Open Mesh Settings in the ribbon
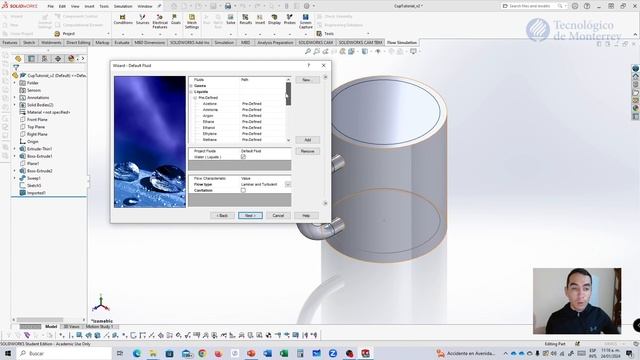Viewport: 640px width, 360px height. click(x=192, y=21)
